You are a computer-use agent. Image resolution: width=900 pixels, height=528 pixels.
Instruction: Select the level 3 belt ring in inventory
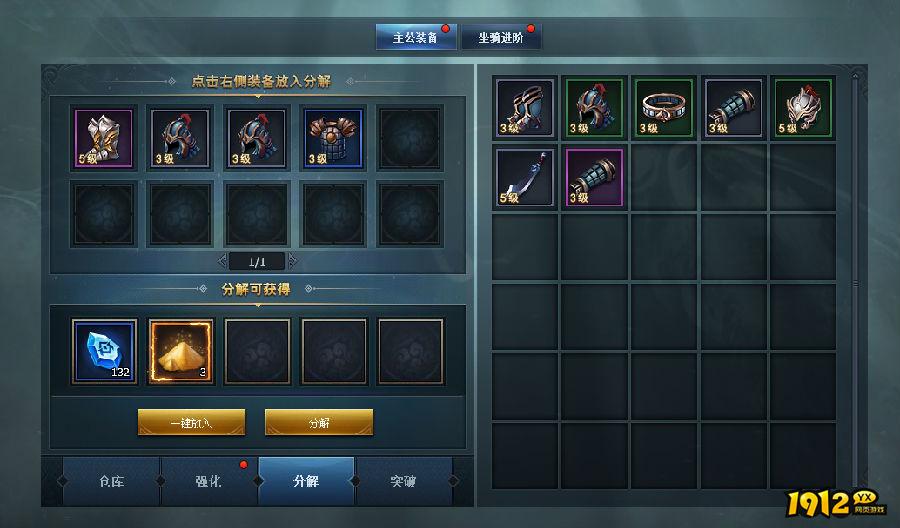coord(664,108)
